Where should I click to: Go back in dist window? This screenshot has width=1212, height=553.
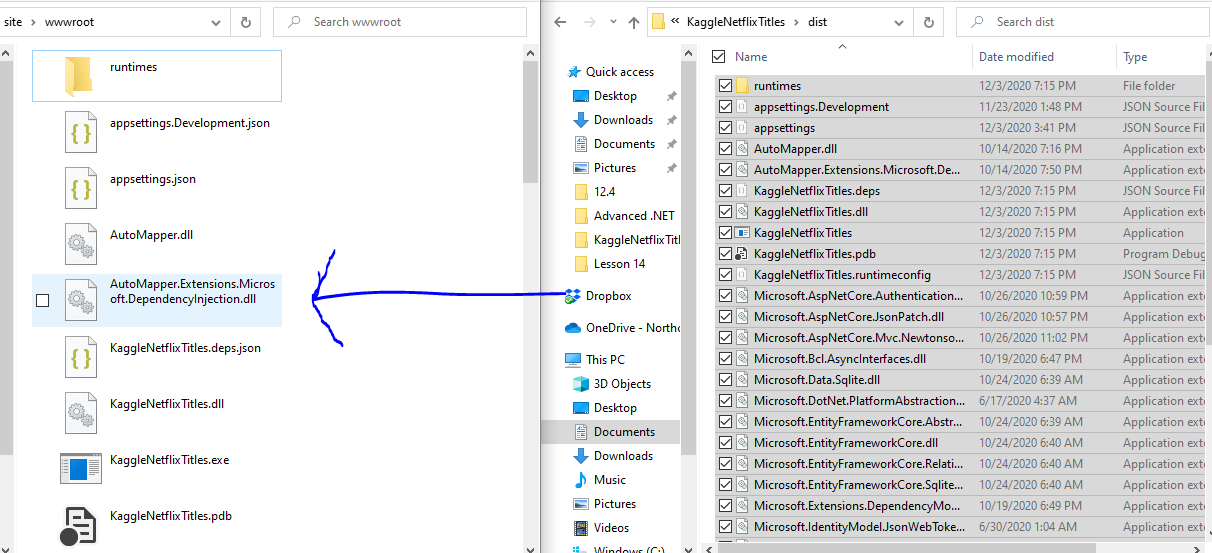(560, 22)
